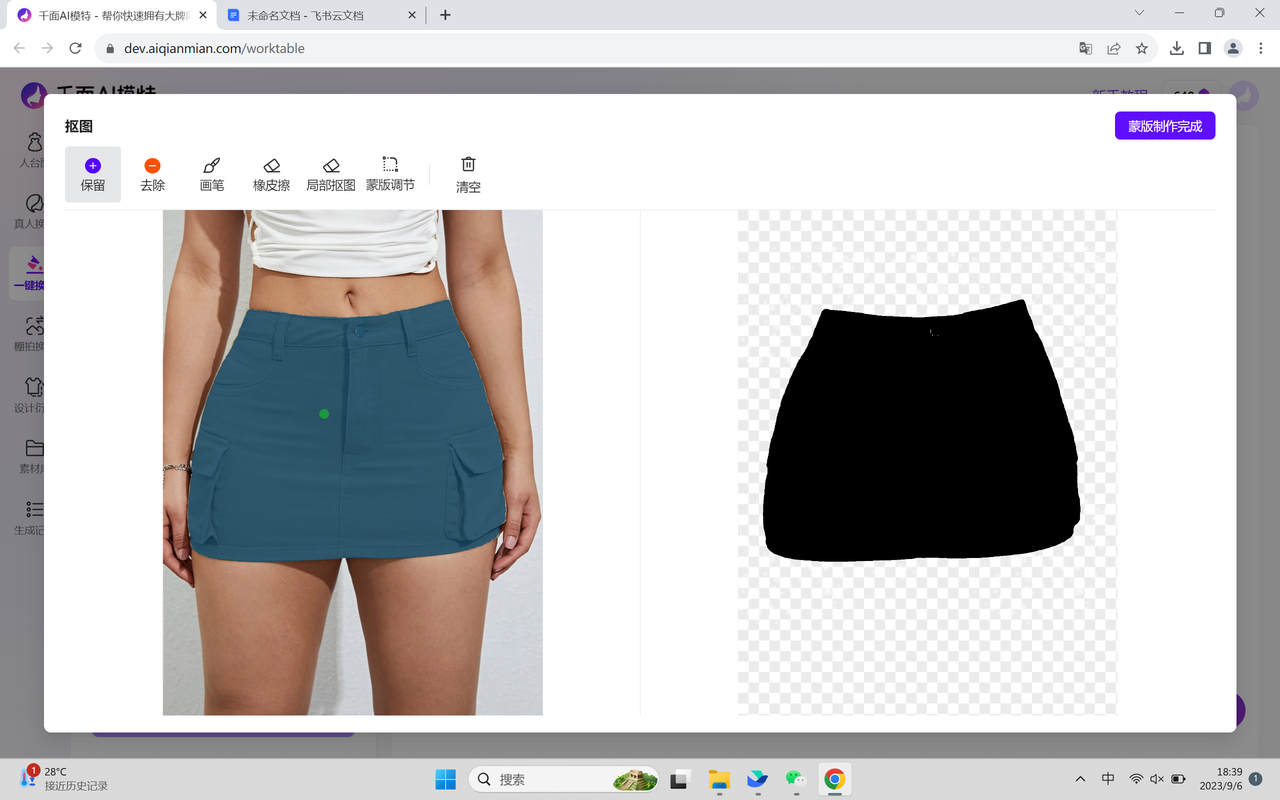The height and width of the screenshot is (800, 1280).
Task: Open the 蒙版调节 mask adjust tool
Action: tap(390, 175)
